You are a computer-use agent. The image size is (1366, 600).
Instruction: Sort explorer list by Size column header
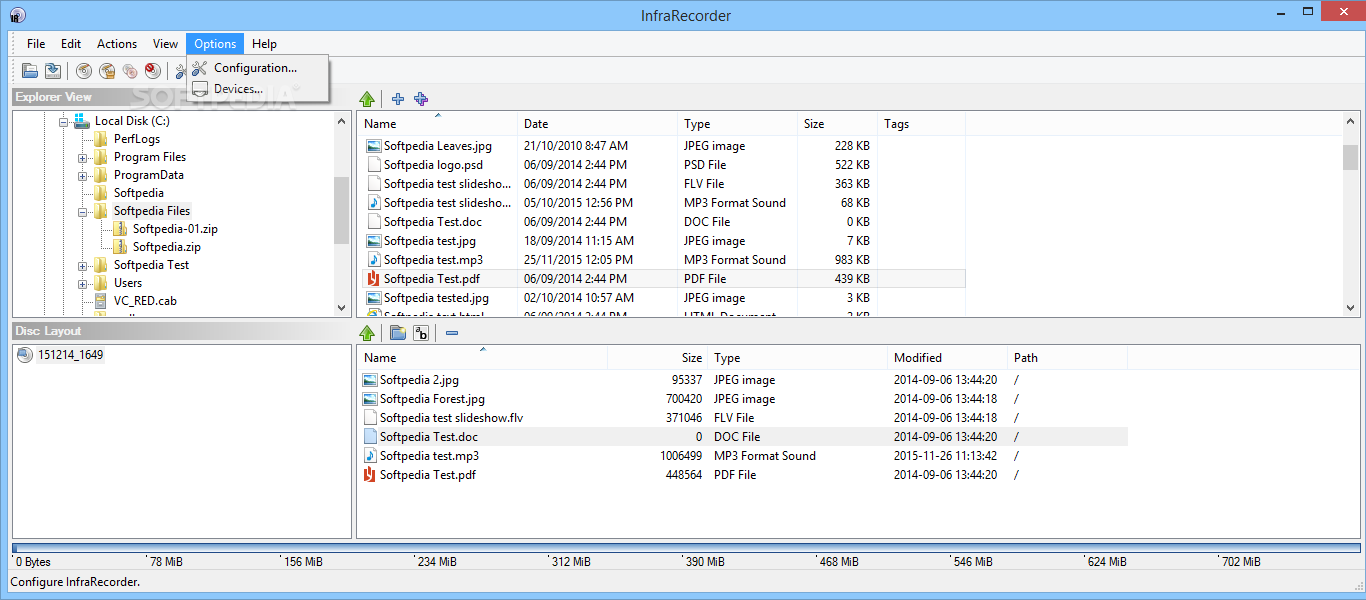click(837, 124)
